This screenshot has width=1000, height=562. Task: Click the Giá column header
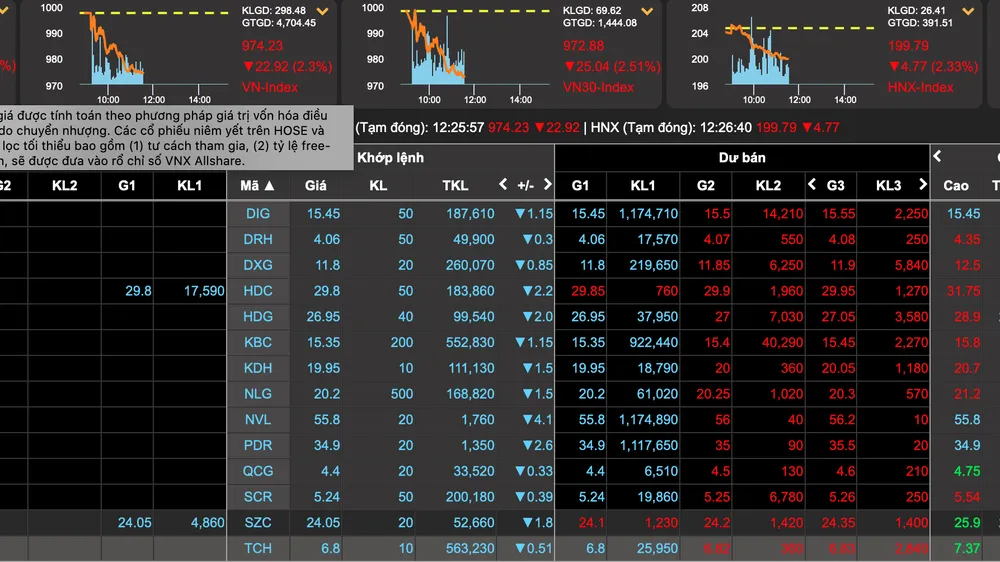pyautogui.click(x=315, y=186)
